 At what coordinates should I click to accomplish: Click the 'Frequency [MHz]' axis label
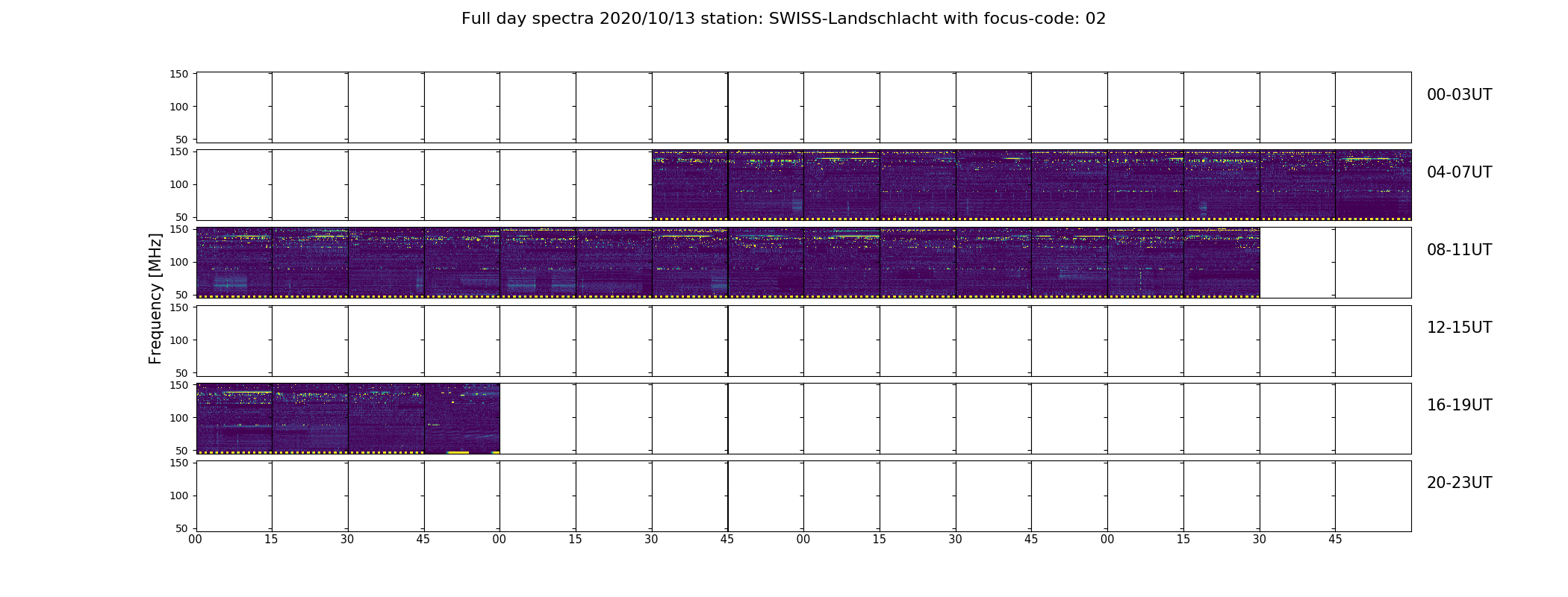[155, 298]
